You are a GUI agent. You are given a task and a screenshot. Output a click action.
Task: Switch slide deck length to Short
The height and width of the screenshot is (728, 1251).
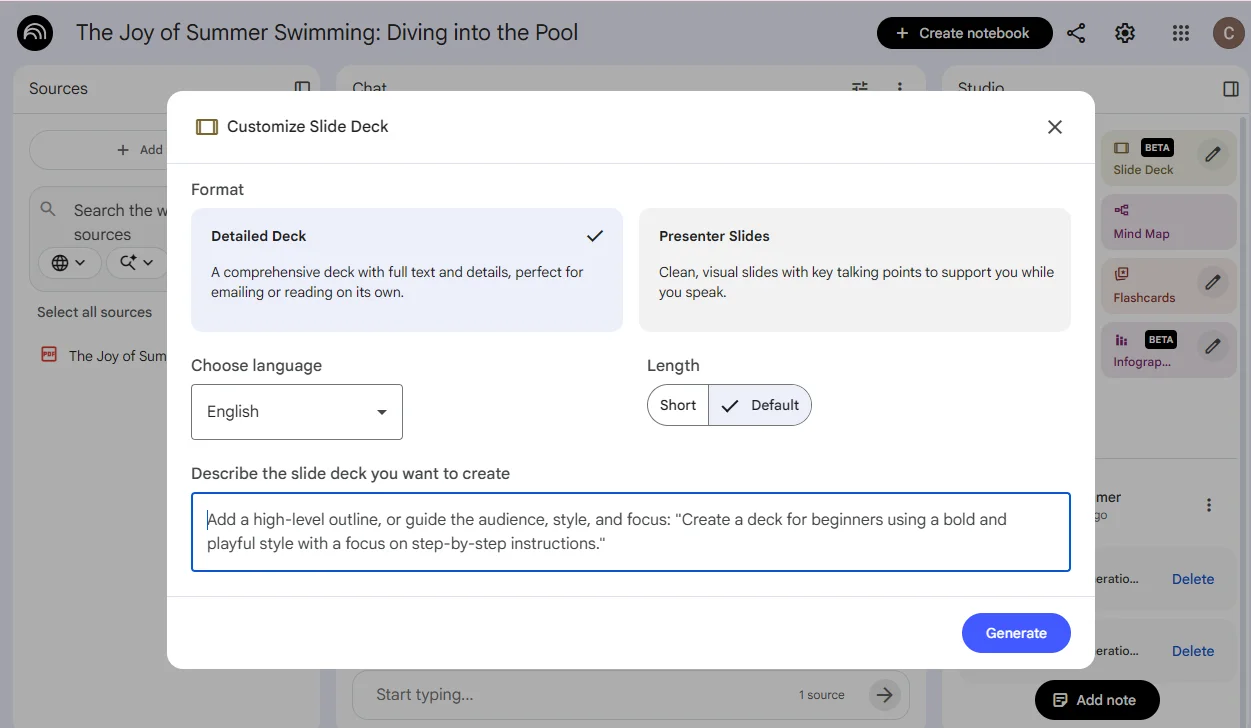click(677, 405)
